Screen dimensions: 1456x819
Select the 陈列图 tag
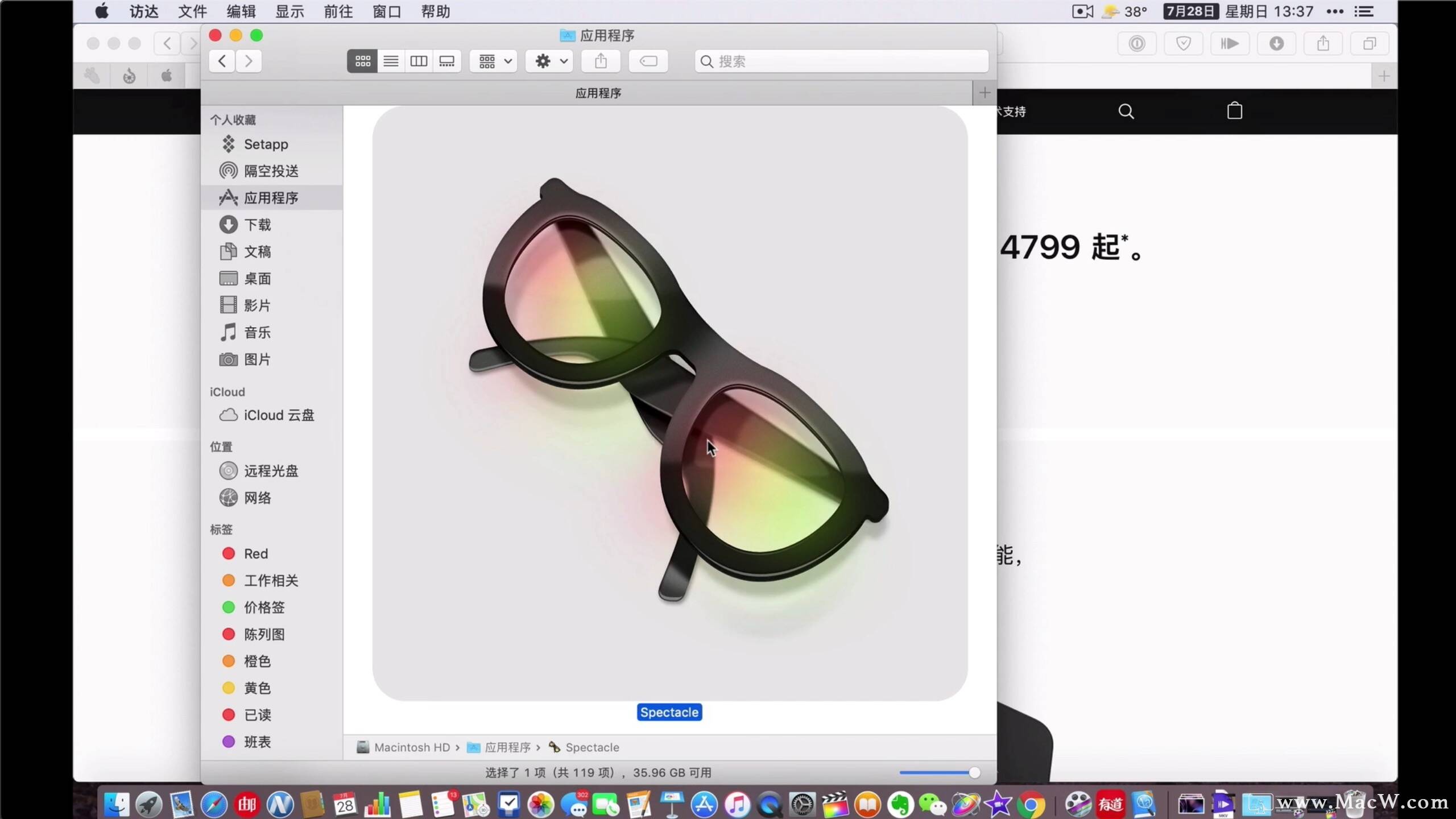272,634
